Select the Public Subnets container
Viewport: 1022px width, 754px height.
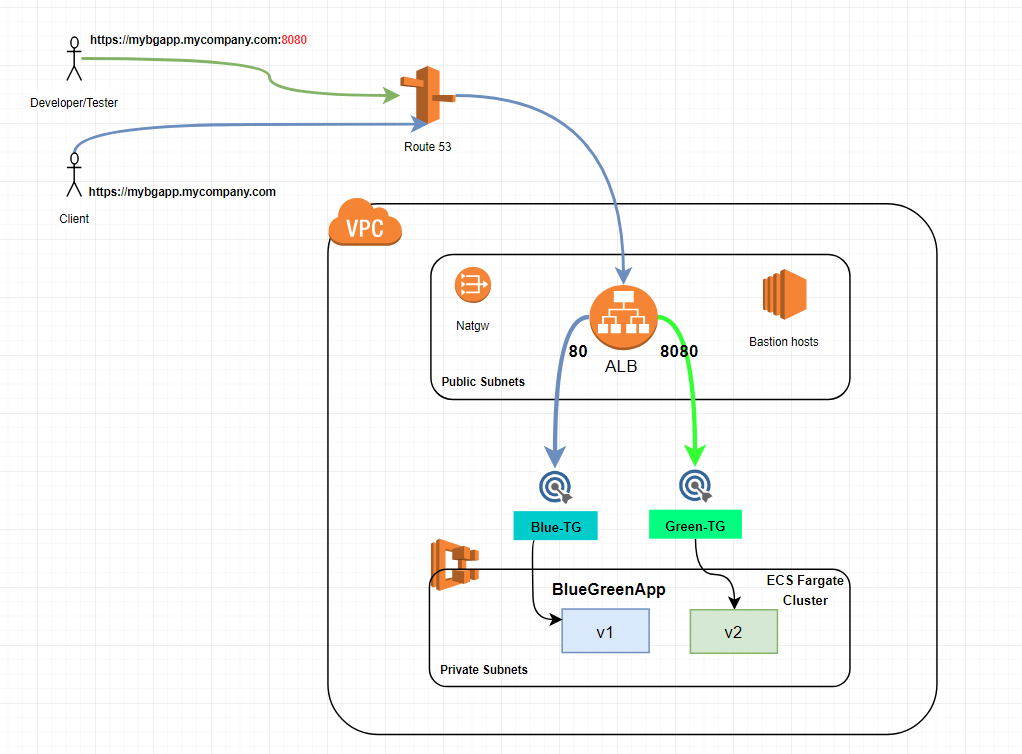pyautogui.click(x=483, y=382)
